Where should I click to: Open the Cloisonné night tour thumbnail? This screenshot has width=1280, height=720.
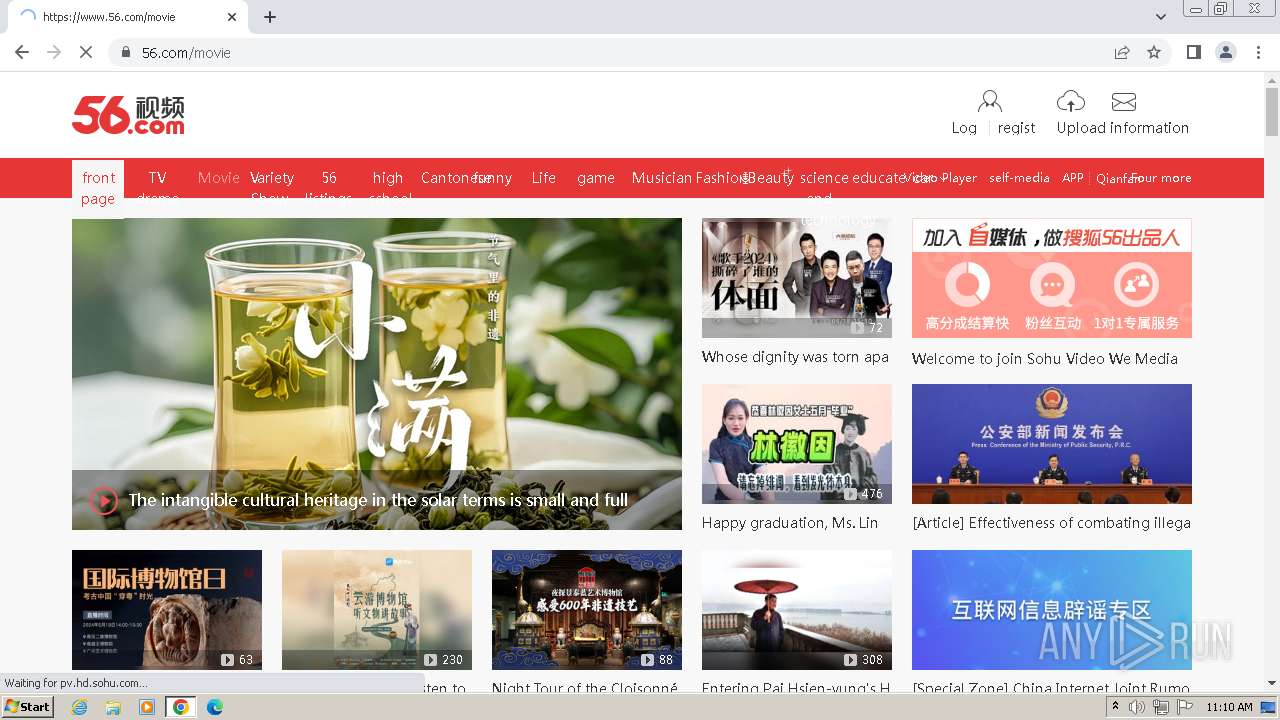point(587,610)
